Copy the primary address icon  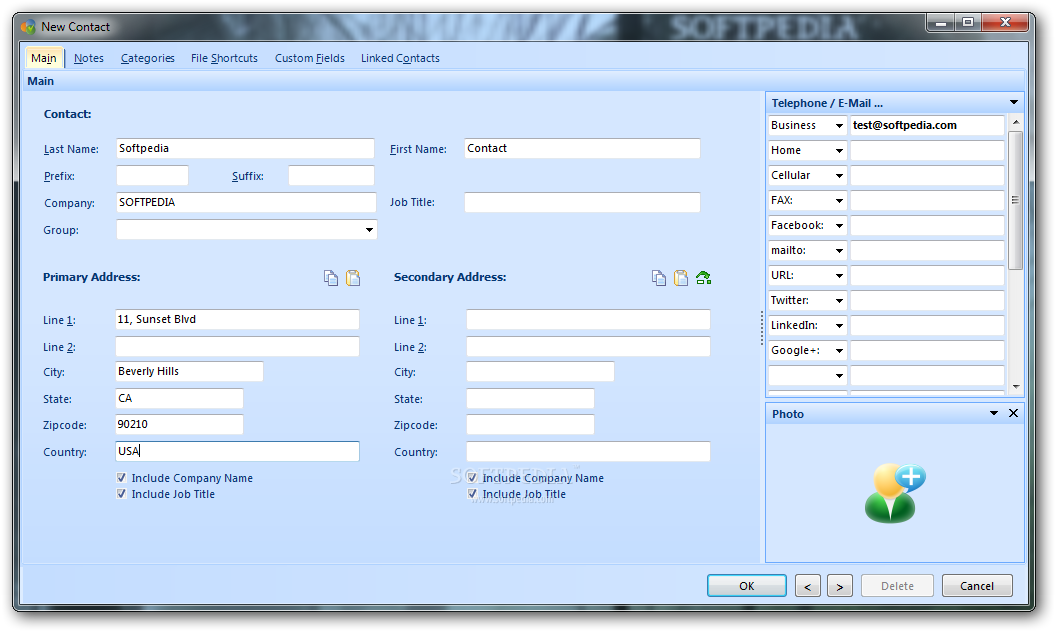[331, 278]
